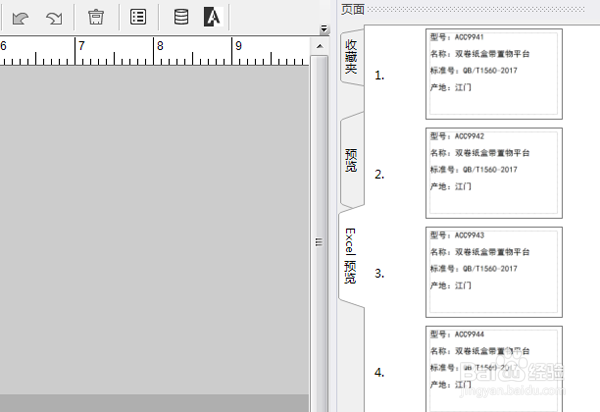
Task: Click ruler mark 9
Action: [x=239, y=46]
